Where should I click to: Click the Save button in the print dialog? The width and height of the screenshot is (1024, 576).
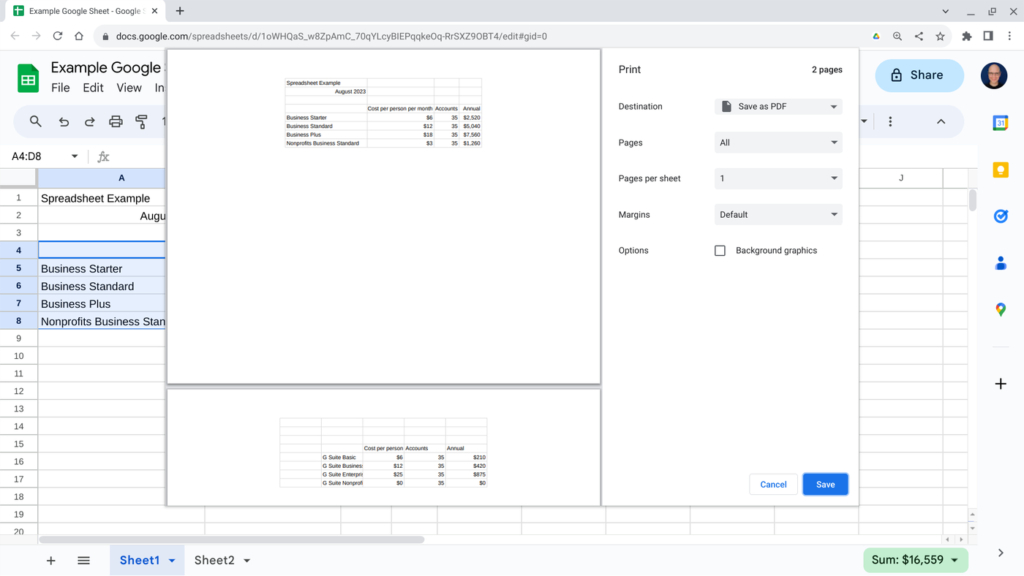tap(825, 484)
